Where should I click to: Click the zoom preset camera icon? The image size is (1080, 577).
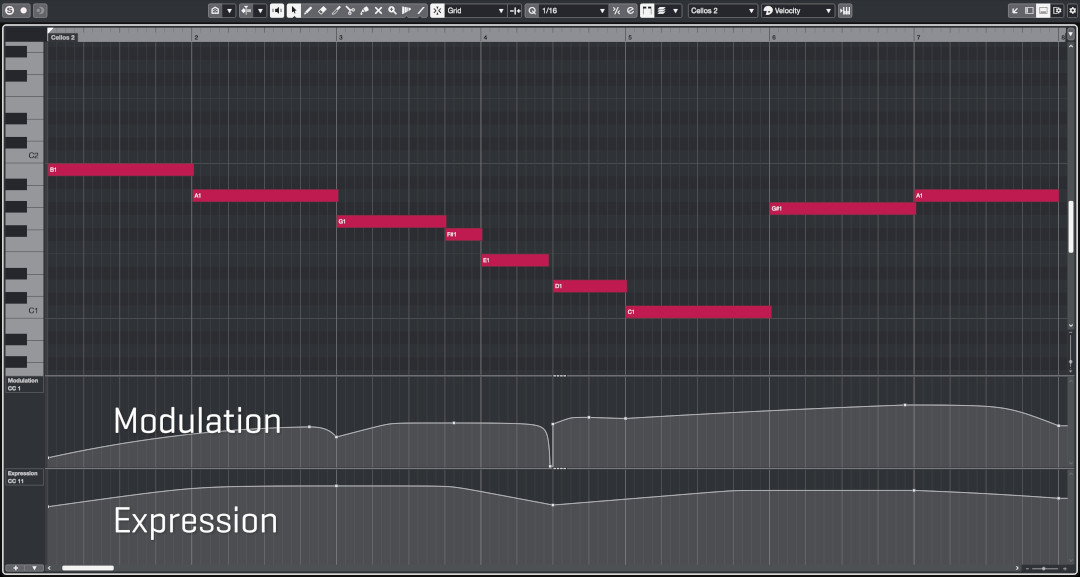click(x=216, y=11)
